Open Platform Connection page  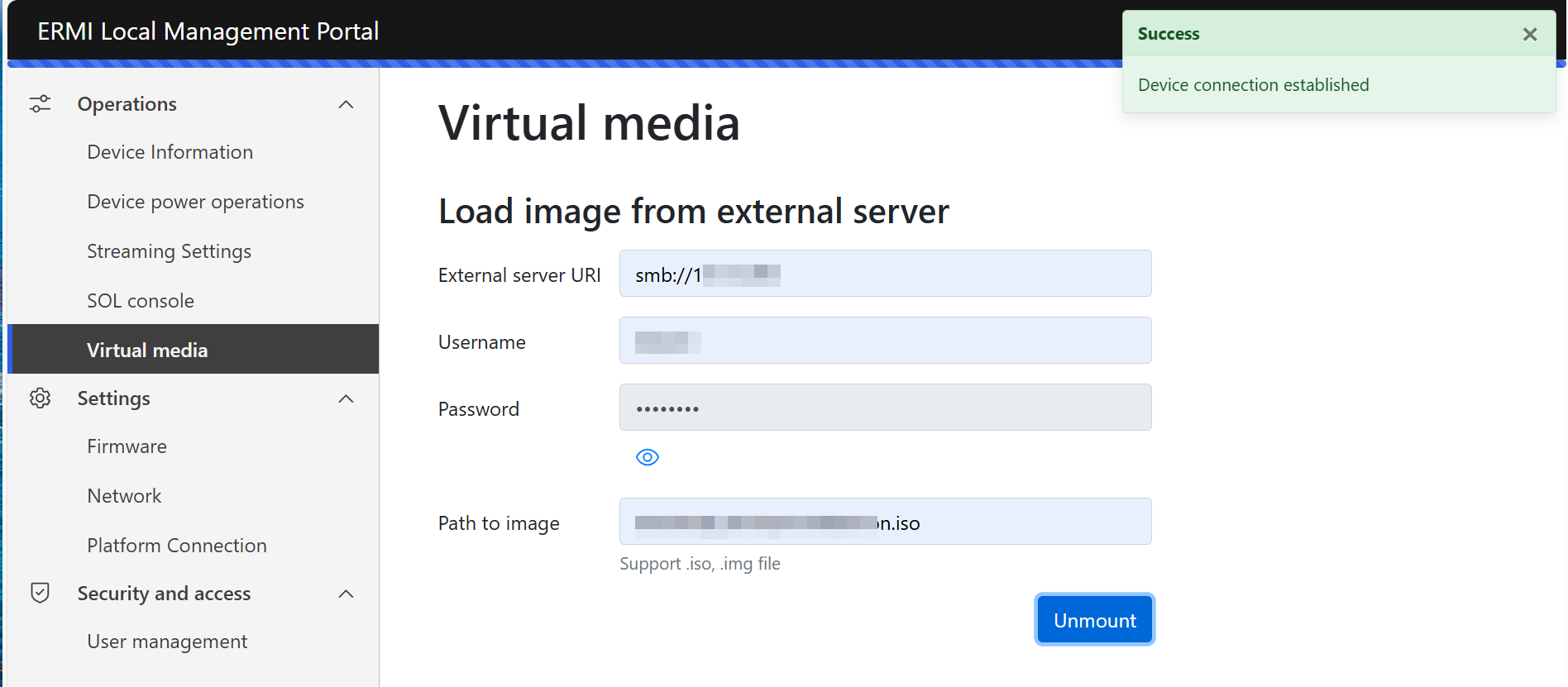click(177, 546)
